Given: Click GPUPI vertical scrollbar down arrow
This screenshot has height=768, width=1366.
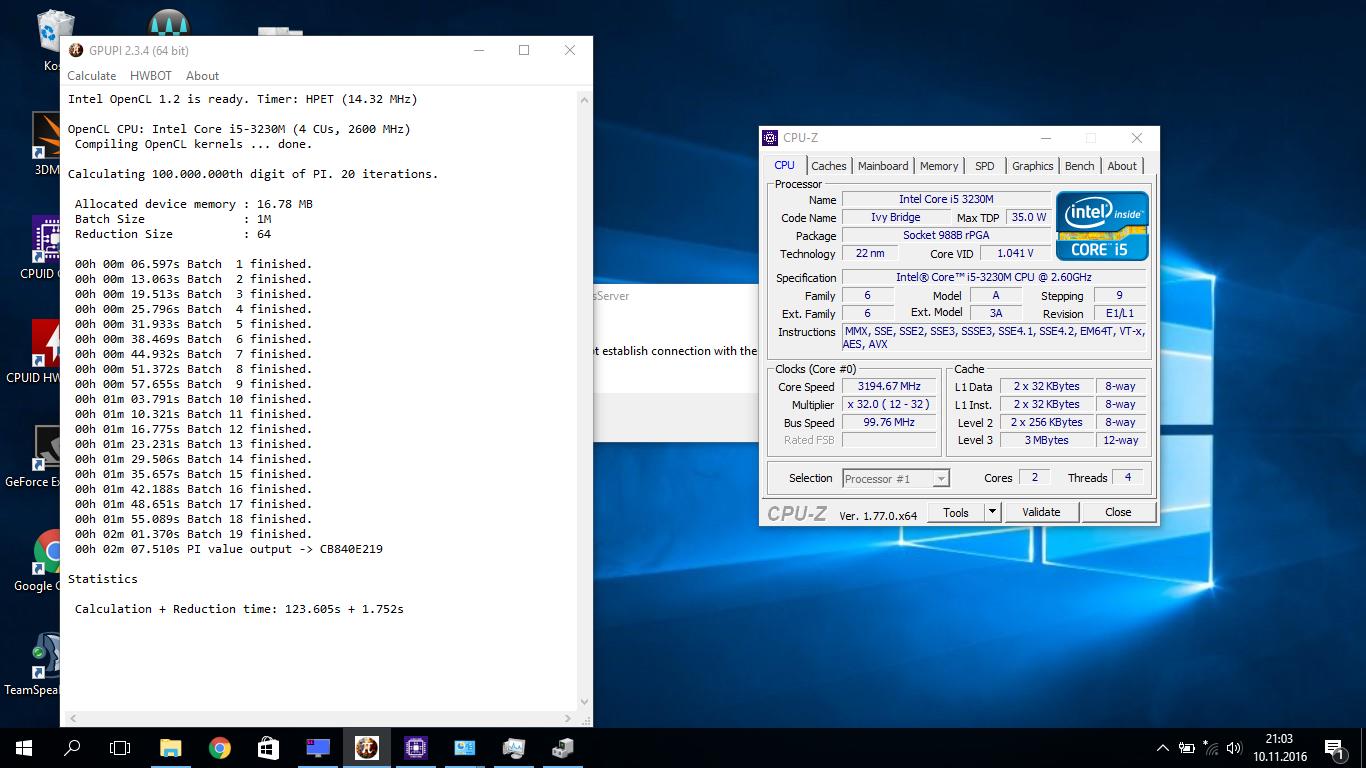Looking at the screenshot, I should coord(585,702).
